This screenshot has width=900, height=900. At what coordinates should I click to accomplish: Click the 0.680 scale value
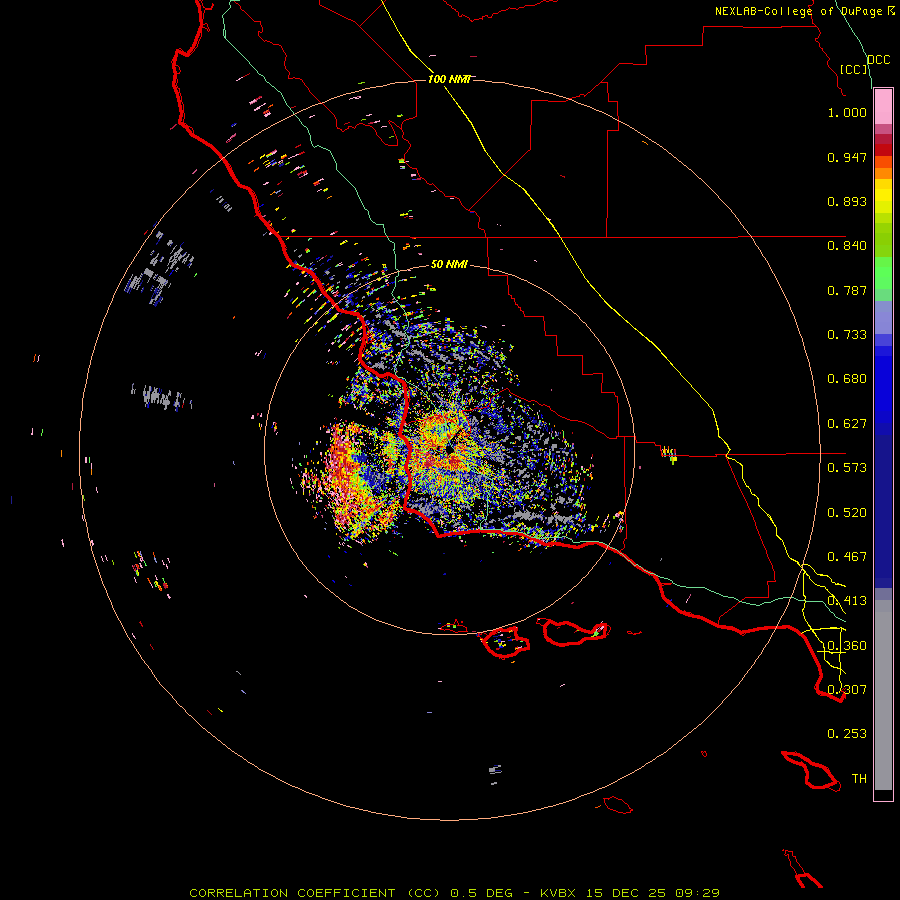tap(847, 379)
